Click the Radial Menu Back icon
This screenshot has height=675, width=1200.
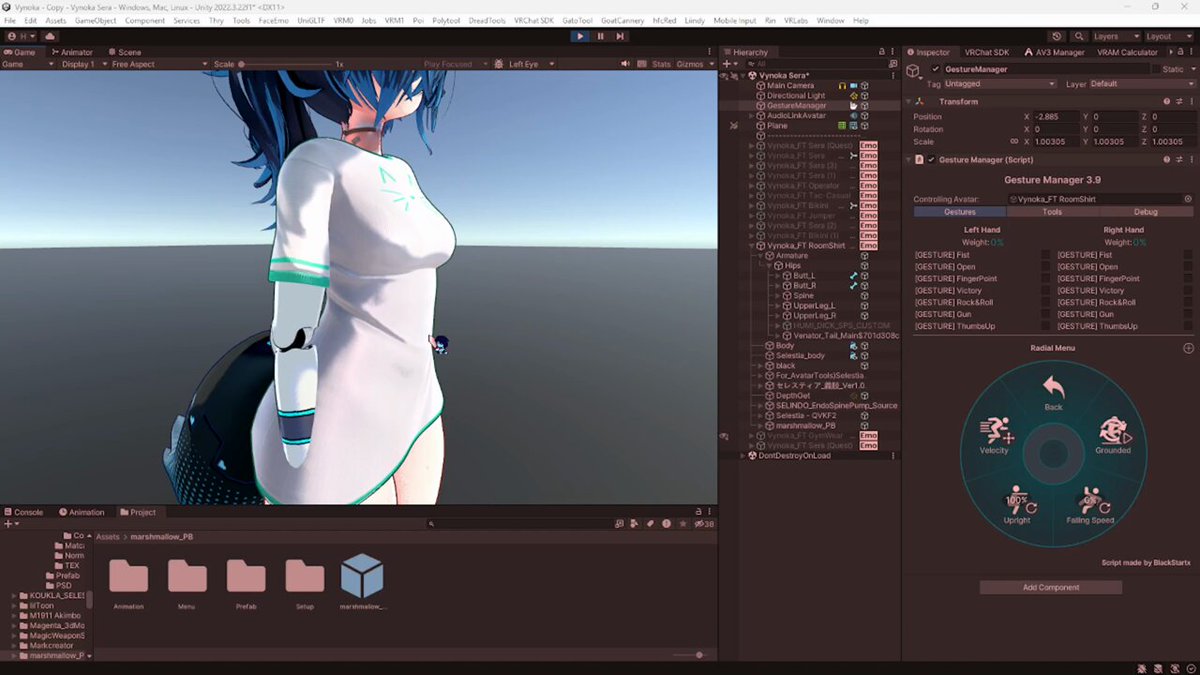click(1053, 388)
